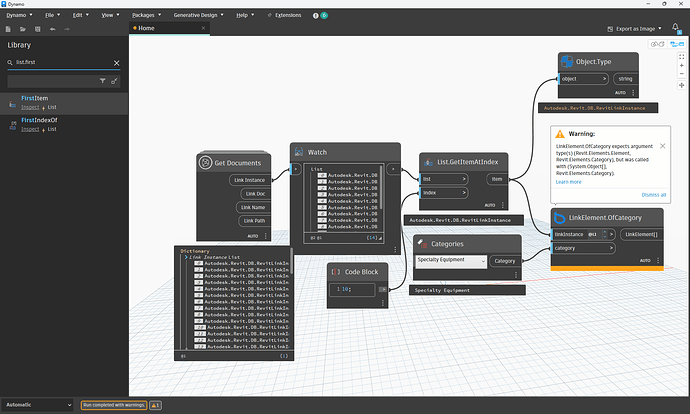Open the Categories dropdown showing Specialty Equipment
The width and height of the screenshot is (690, 414).
click(450, 261)
